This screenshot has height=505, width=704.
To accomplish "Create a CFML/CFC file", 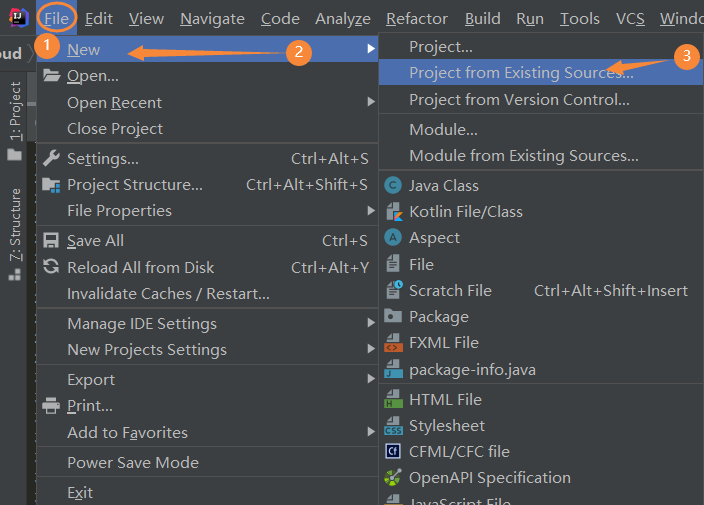I will tap(459, 451).
